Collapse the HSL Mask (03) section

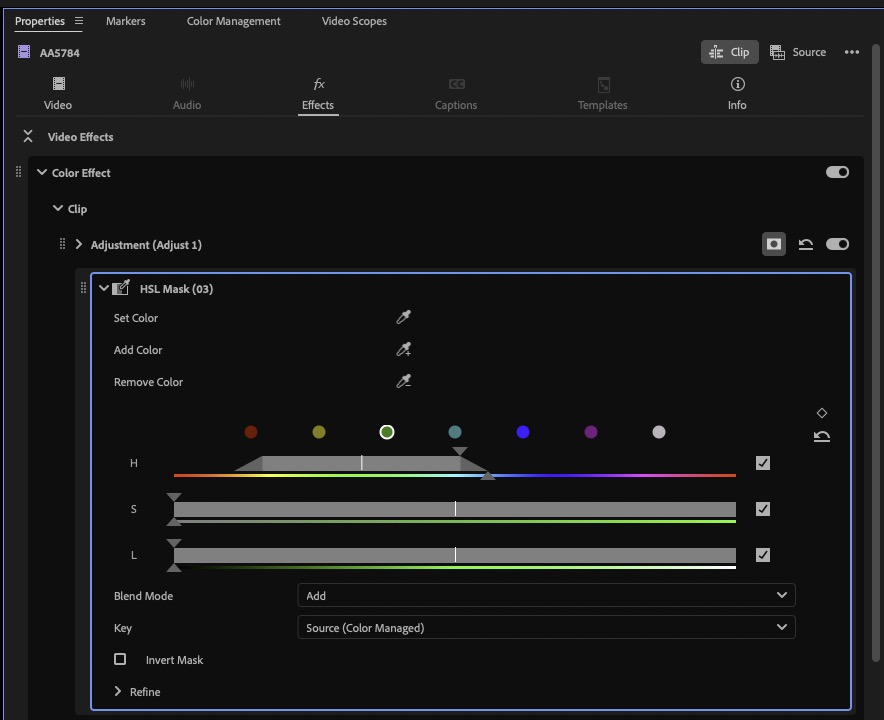point(104,288)
